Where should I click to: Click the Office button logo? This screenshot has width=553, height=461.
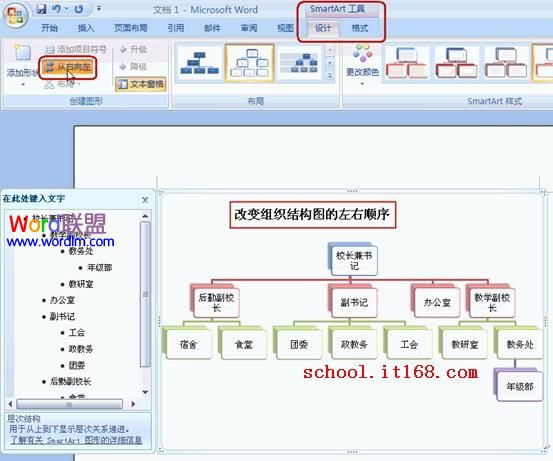[16, 16]
